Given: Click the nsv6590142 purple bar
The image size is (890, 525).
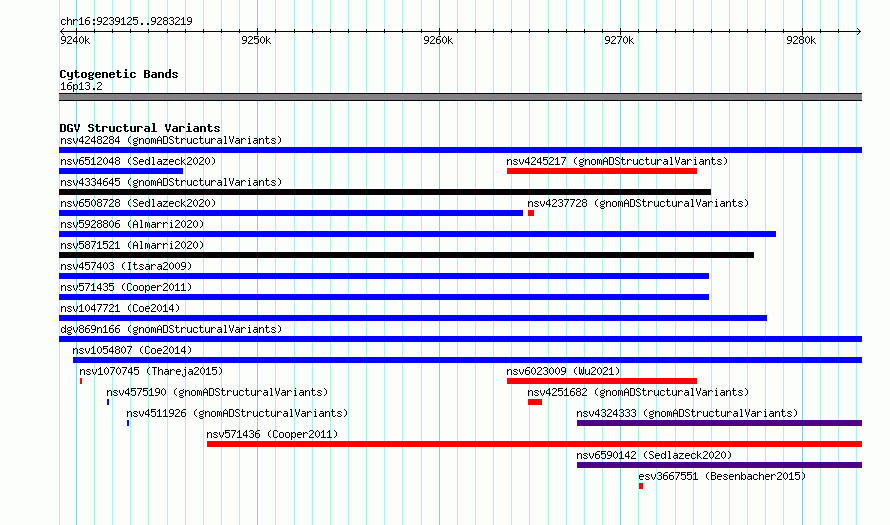Looking at the screenshot, I should click(x=719, y=465).
